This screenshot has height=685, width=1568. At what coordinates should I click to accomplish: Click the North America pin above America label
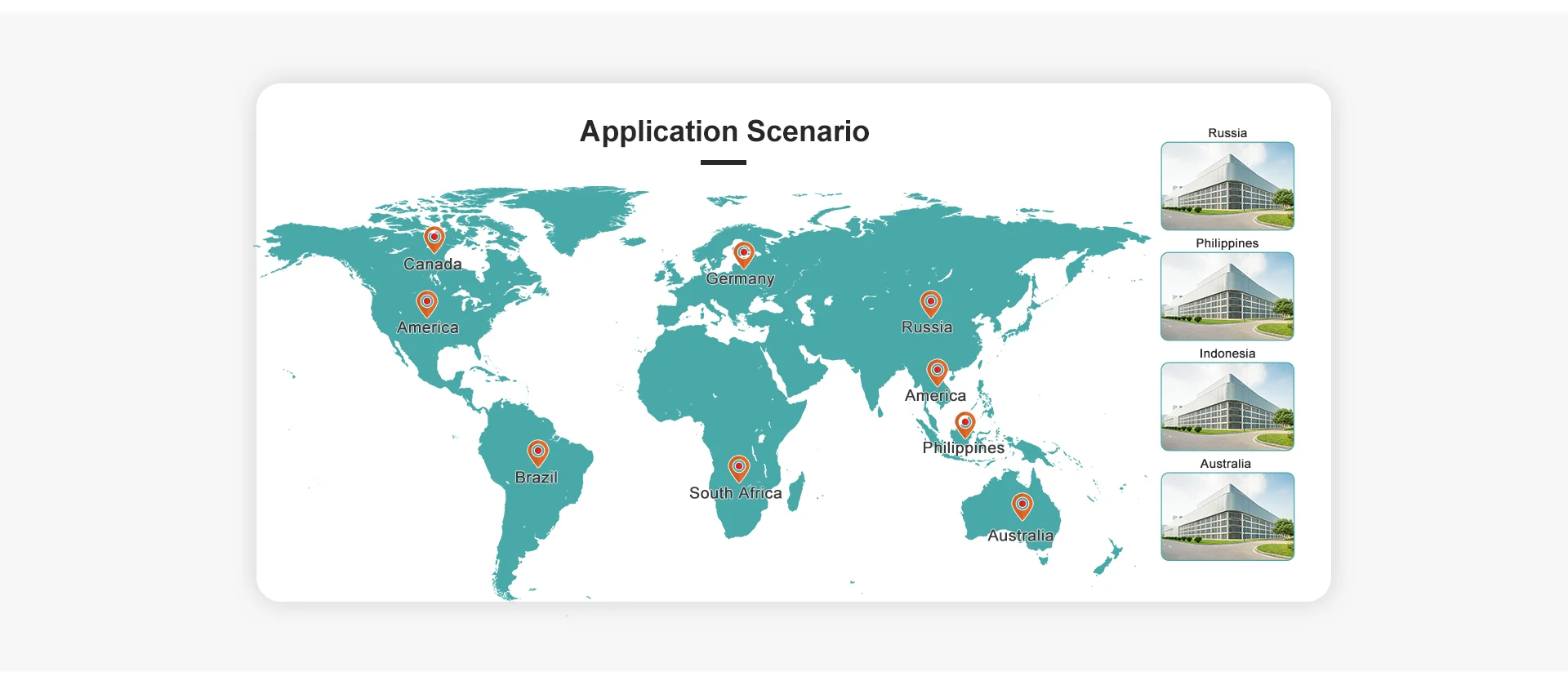pyautogui.click(x=427, y=304)
